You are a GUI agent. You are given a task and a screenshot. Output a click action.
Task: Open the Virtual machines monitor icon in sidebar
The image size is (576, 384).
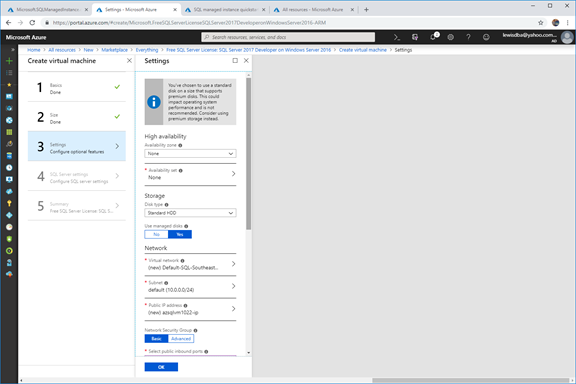9,179
